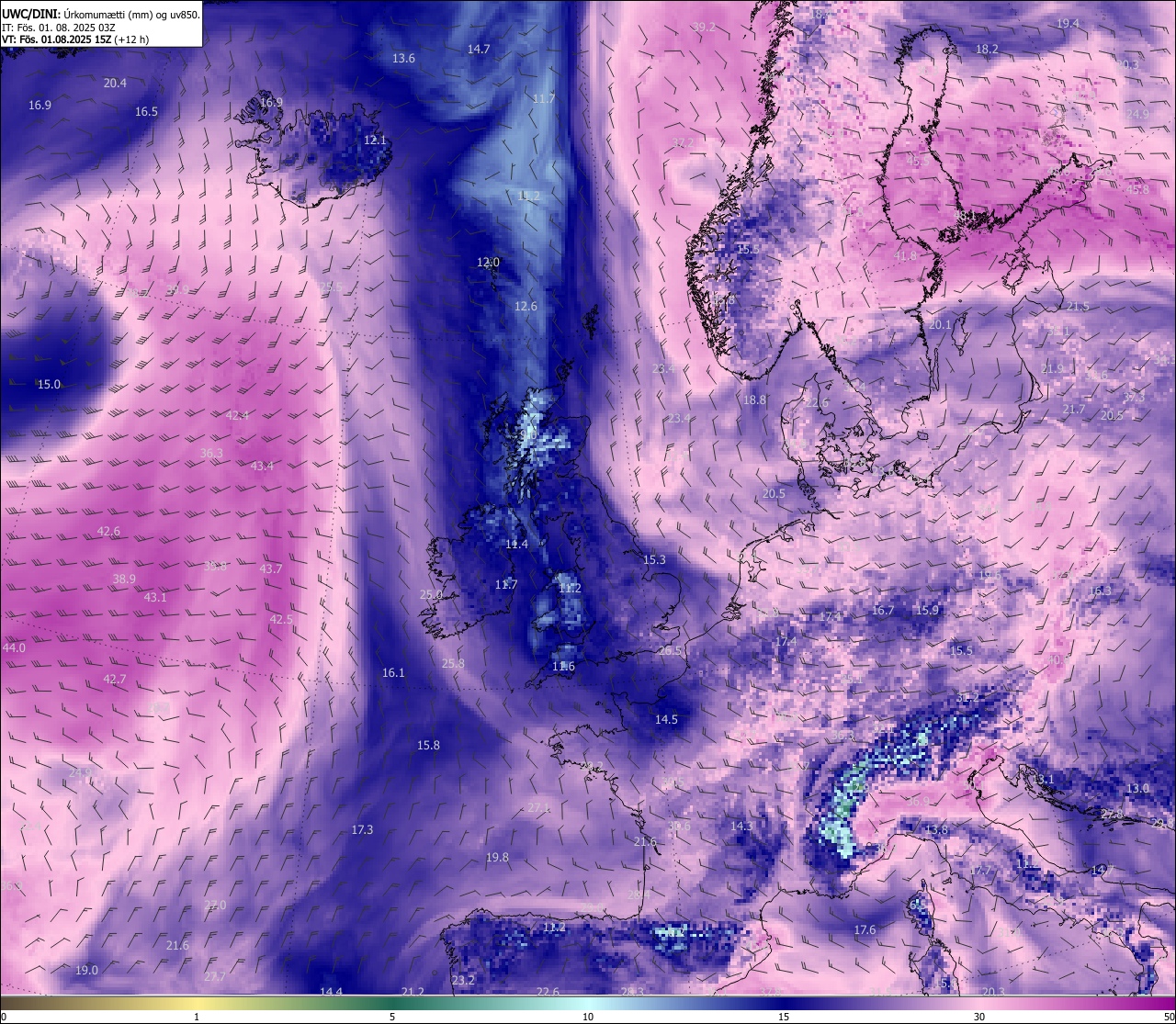Pick the 21.5 value label
The image size is (1176, 1024).
pos(1078,306)
